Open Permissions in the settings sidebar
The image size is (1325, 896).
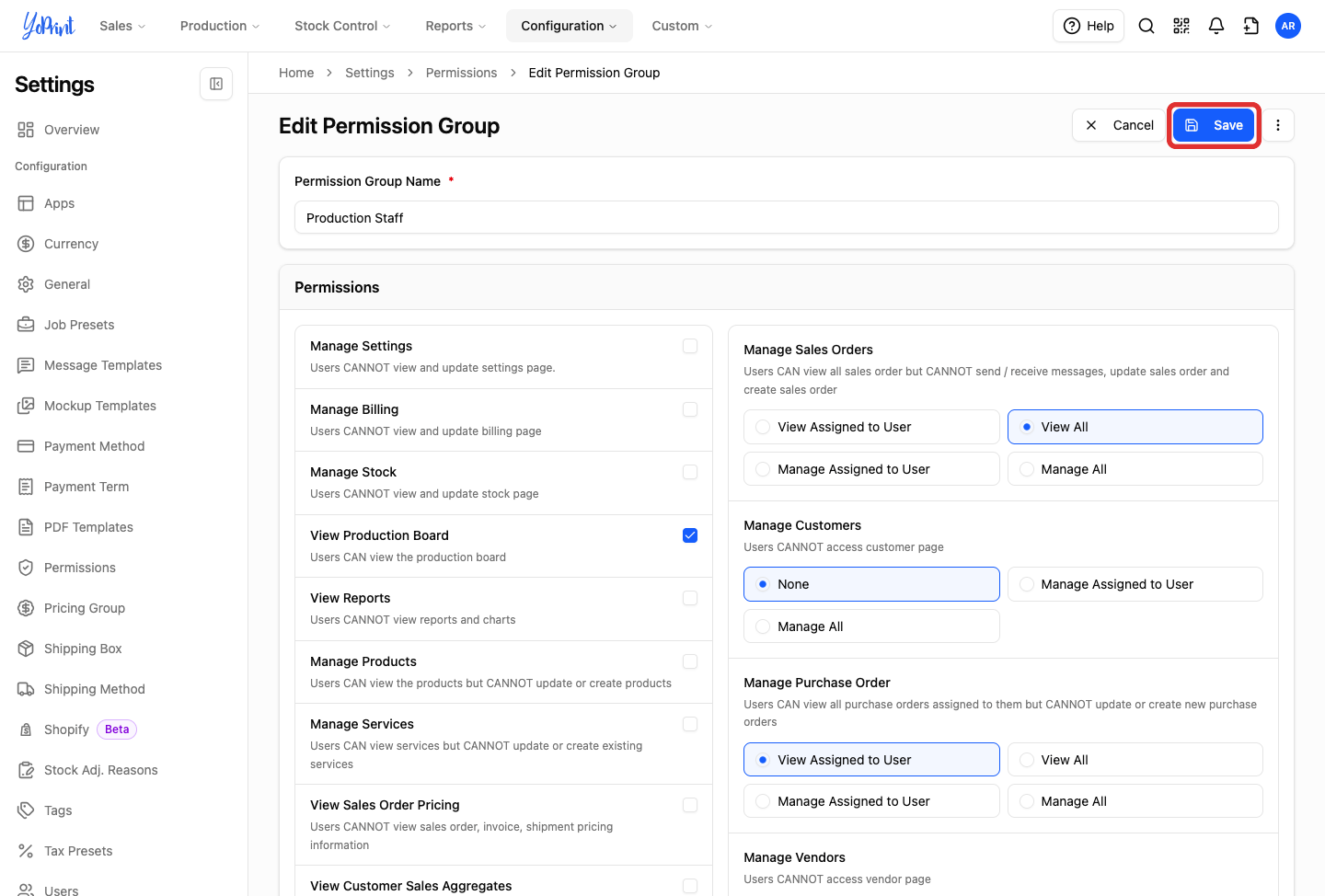point(80,568)
